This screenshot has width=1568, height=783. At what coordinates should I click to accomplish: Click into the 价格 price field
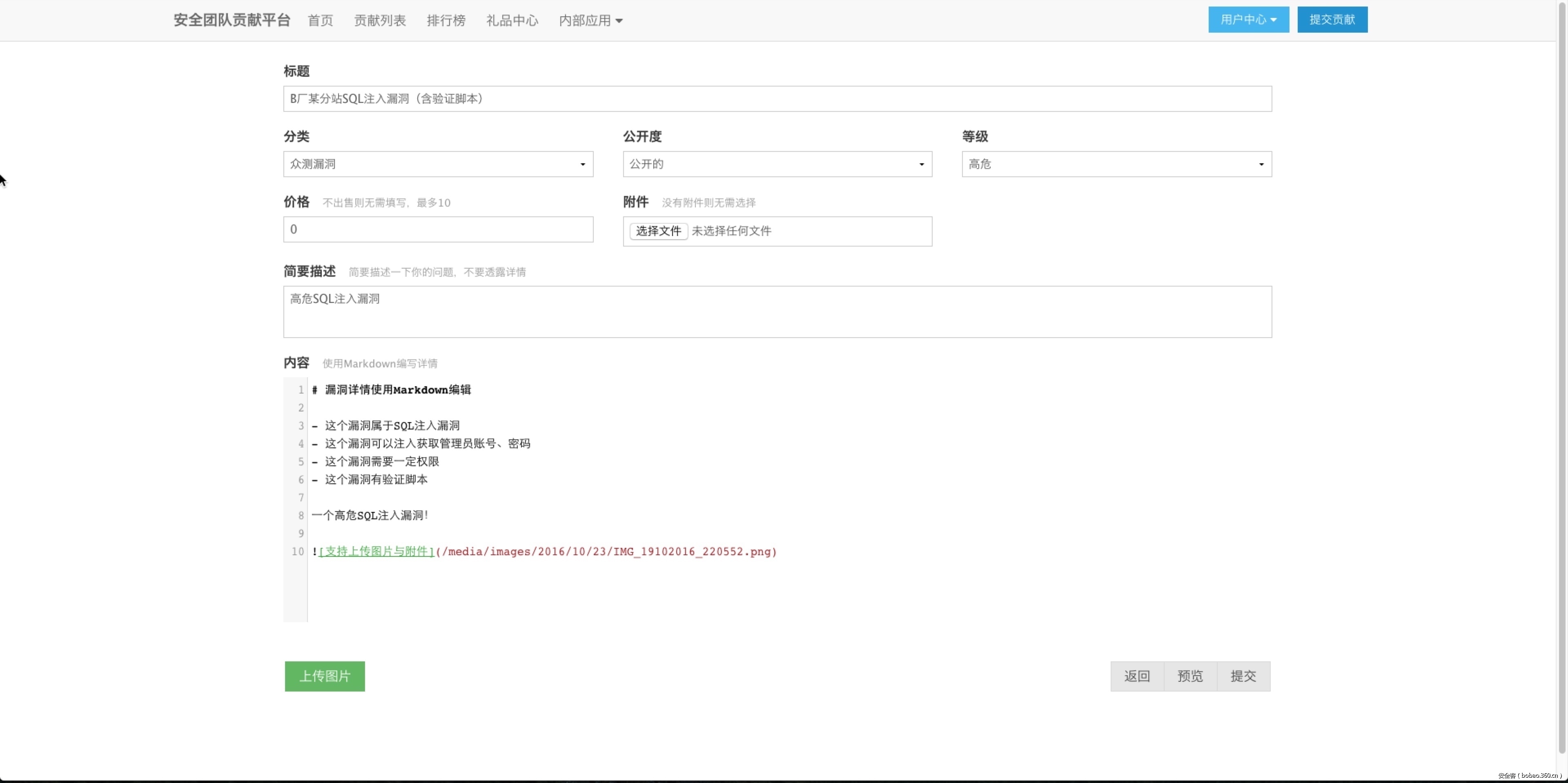[x=438, y=229]
